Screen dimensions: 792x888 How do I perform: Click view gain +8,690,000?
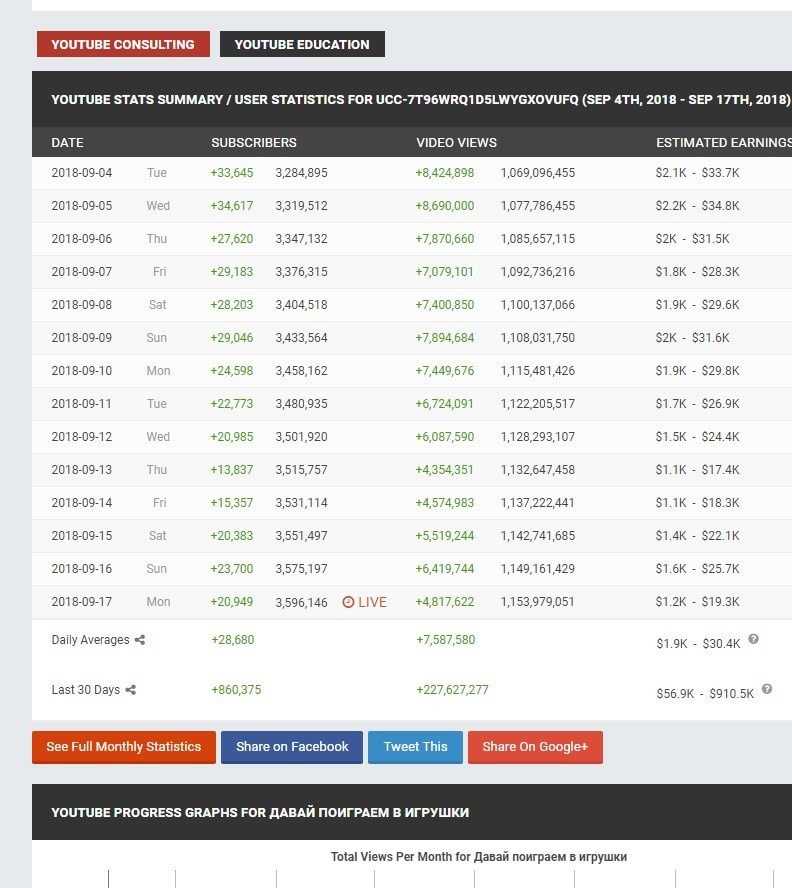point(445,206)
